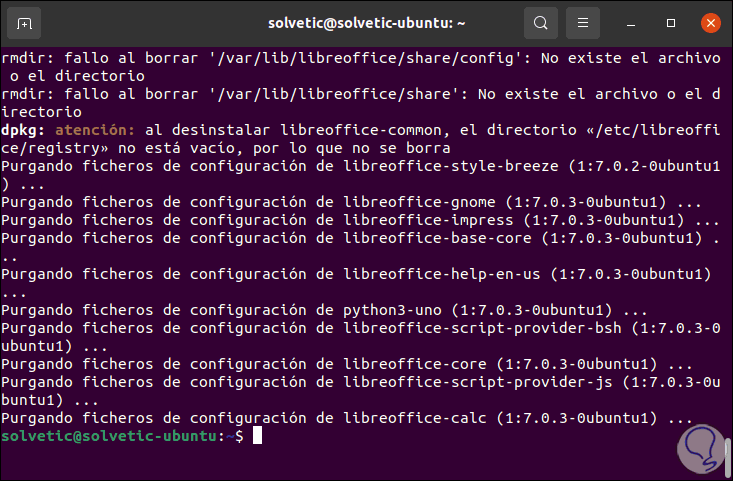Click the 'libreoffice-script-provider-bsh' package name

tap(482, 328)
